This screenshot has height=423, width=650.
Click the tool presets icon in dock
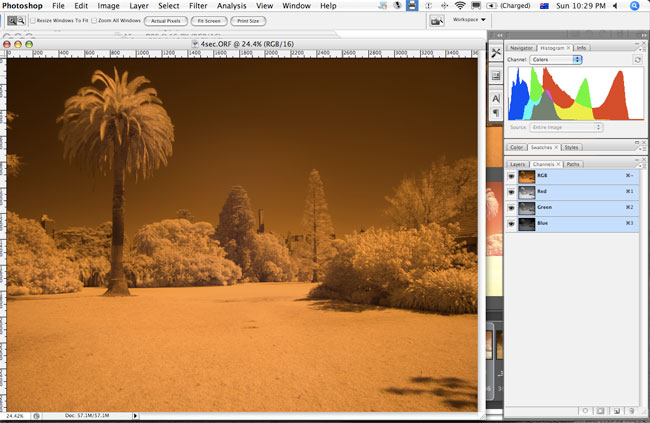pyautogui.click(x=496, y=53)
